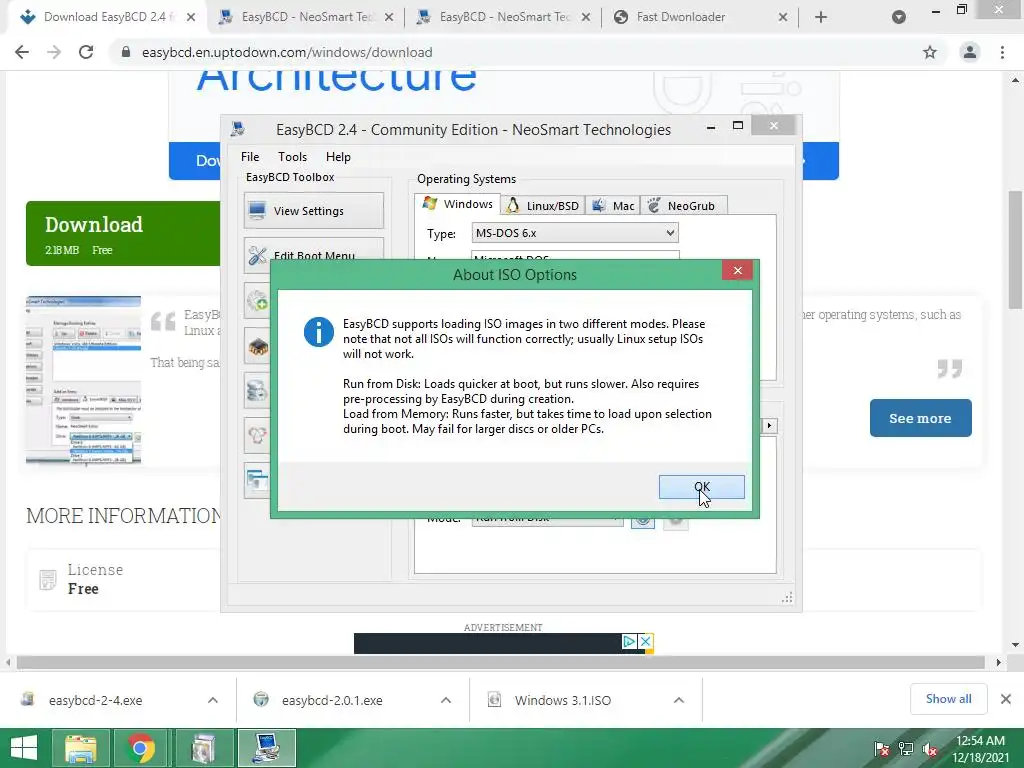Click the network tray icon
Image resolution: width=1024 pixels, height=768 pixels.
(906, 749)
